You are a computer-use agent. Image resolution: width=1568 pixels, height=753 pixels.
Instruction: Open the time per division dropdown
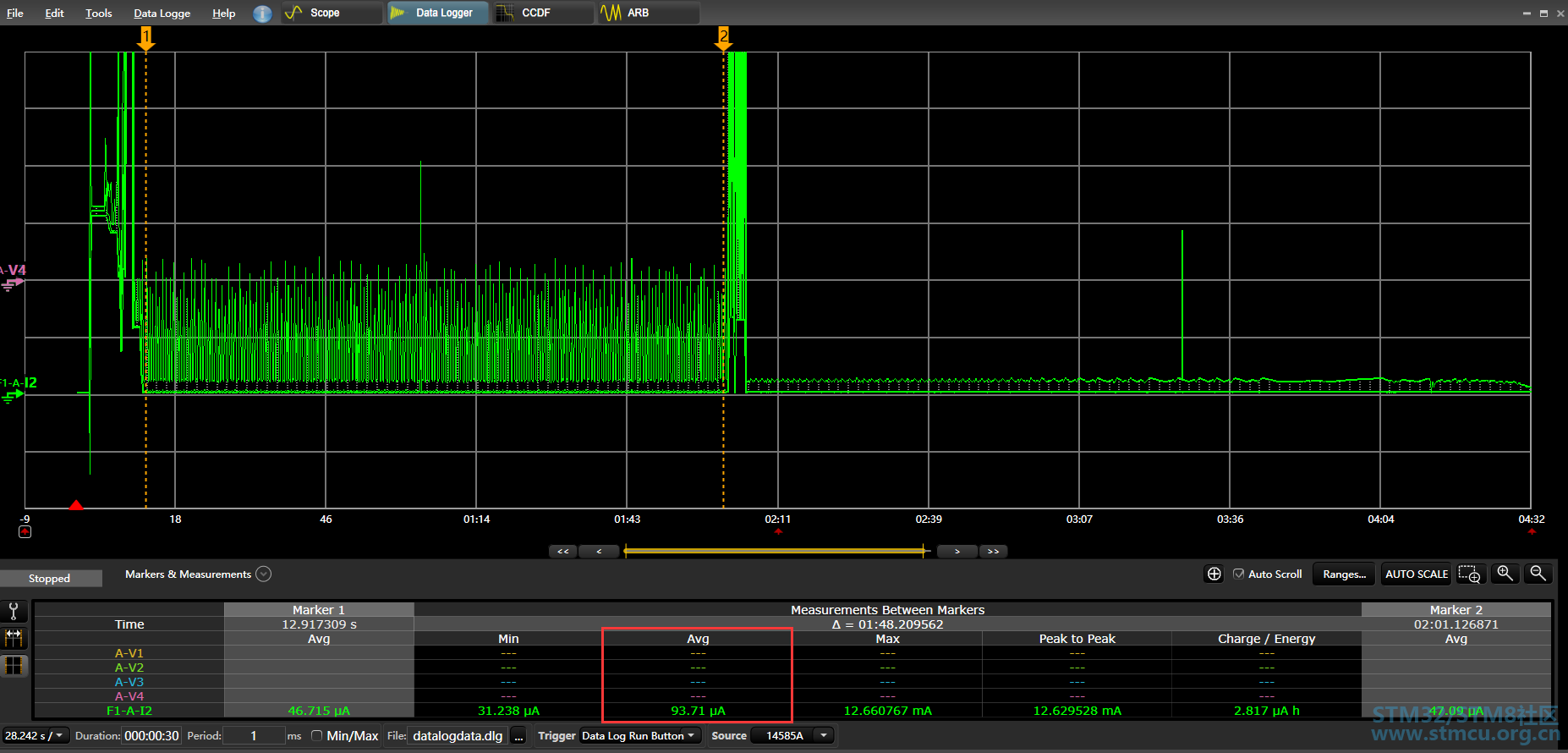pyautogui.click(x=35, y=735)
